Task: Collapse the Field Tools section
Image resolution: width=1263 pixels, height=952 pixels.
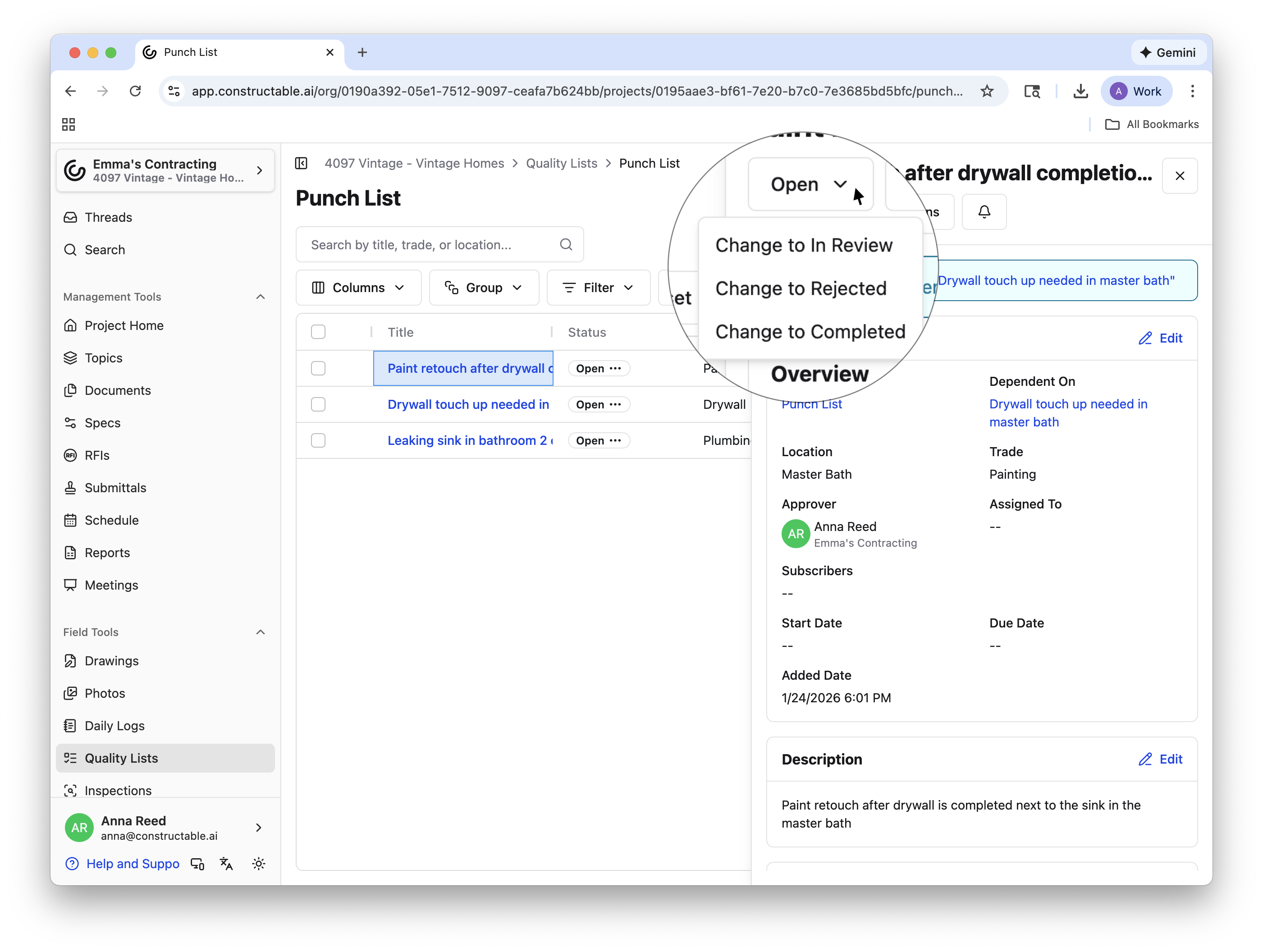Action: pyautogui.click(x=261, y=632)
